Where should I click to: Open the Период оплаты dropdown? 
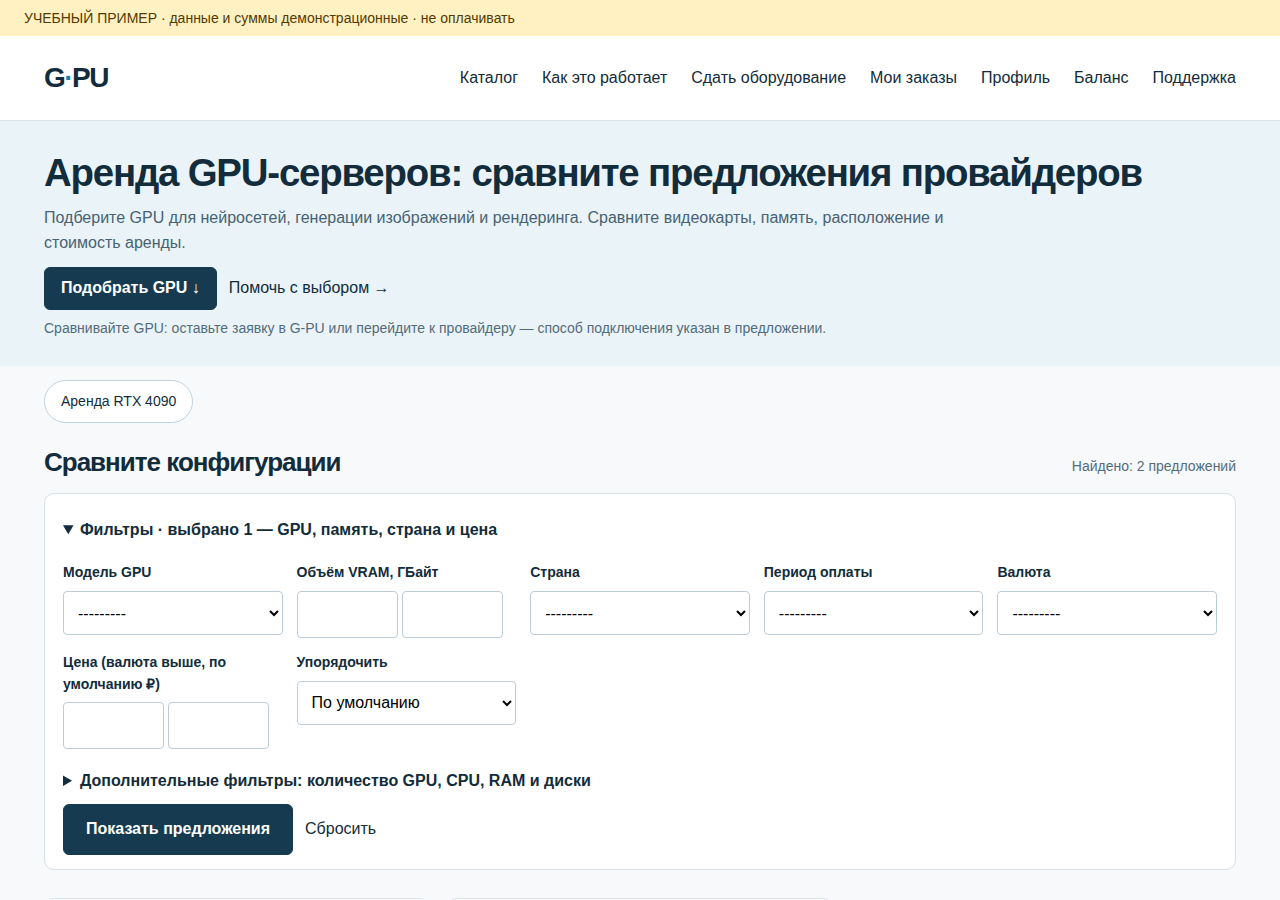[873, 613]
